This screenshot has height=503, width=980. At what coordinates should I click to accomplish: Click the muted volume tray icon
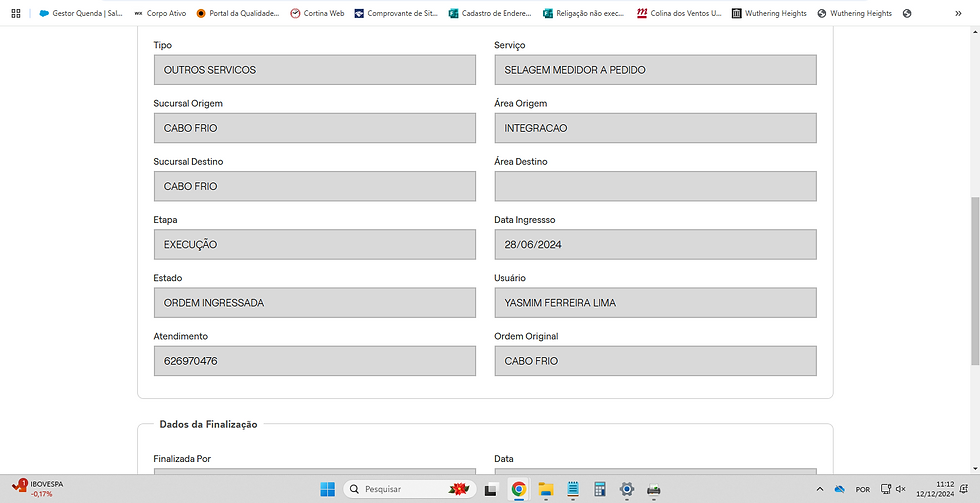pos(901,489)
